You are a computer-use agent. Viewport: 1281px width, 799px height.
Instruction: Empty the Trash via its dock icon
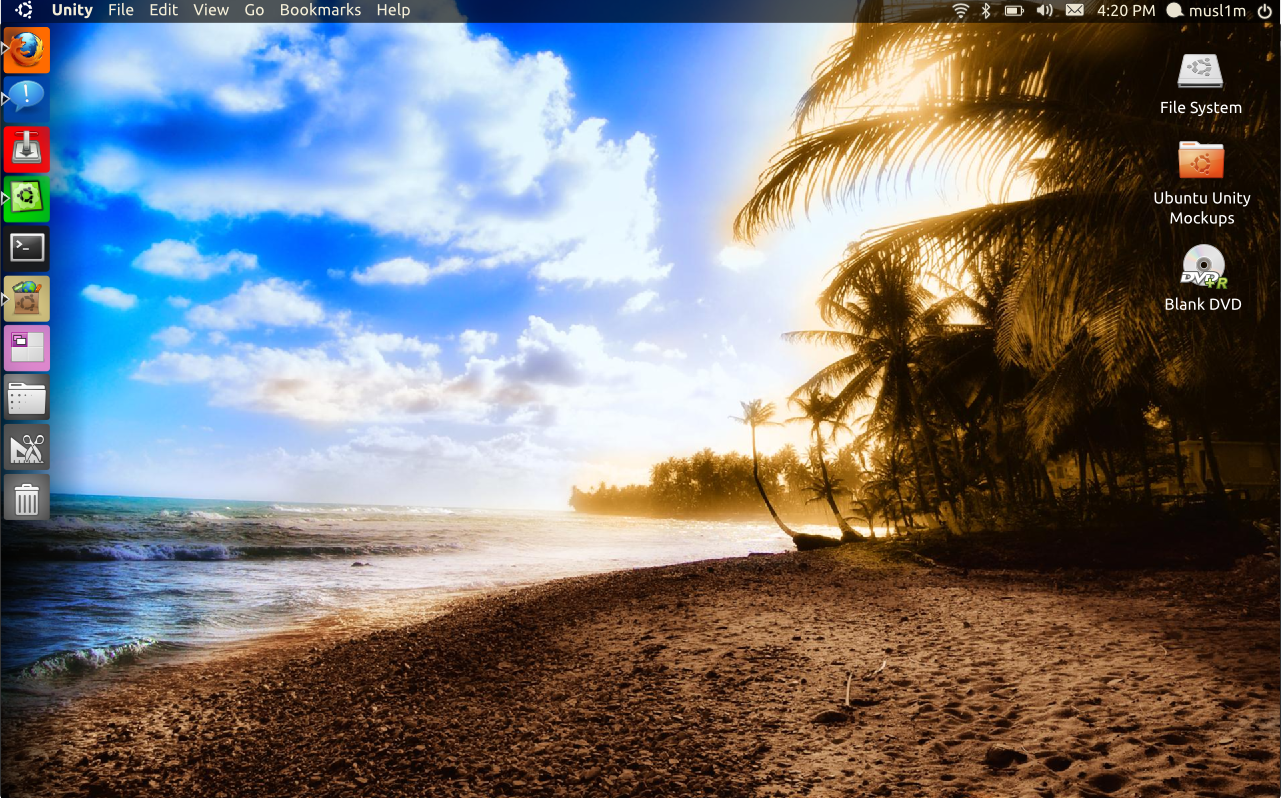26,497
